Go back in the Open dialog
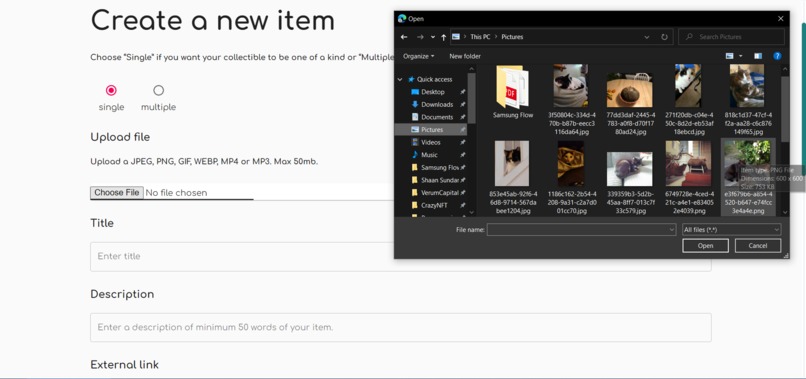This screenshot has width=806, height=379. [x=404, y=37]
